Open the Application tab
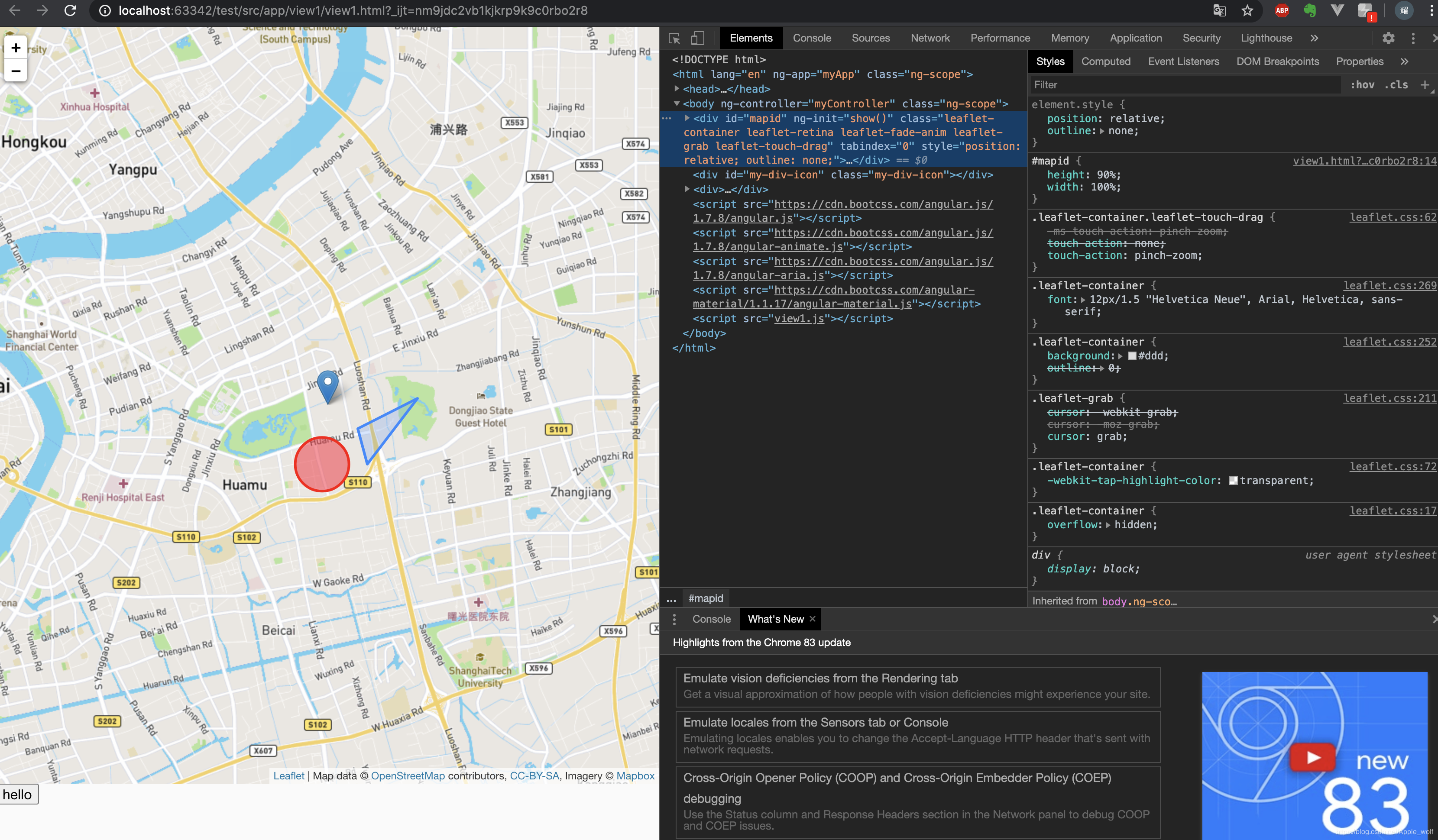Viewport: 1438px width, 840px height. pos(1136,38)
